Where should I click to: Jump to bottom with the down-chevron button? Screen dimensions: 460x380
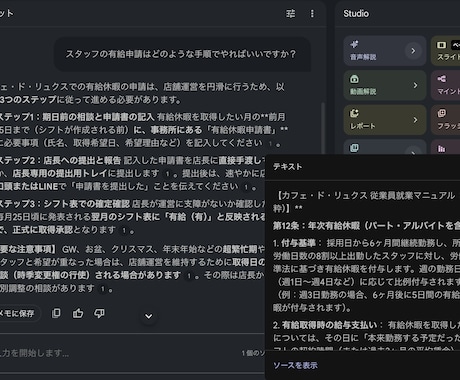tap(149, 316)
